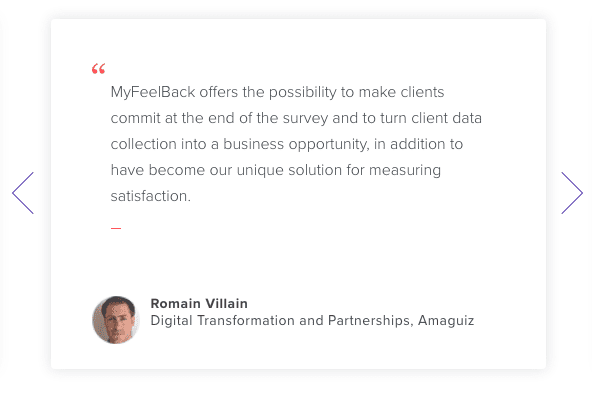The image size is (592, 393).
Task: Go to the previous testimonial with left arrow
Action: click(23, 193)
